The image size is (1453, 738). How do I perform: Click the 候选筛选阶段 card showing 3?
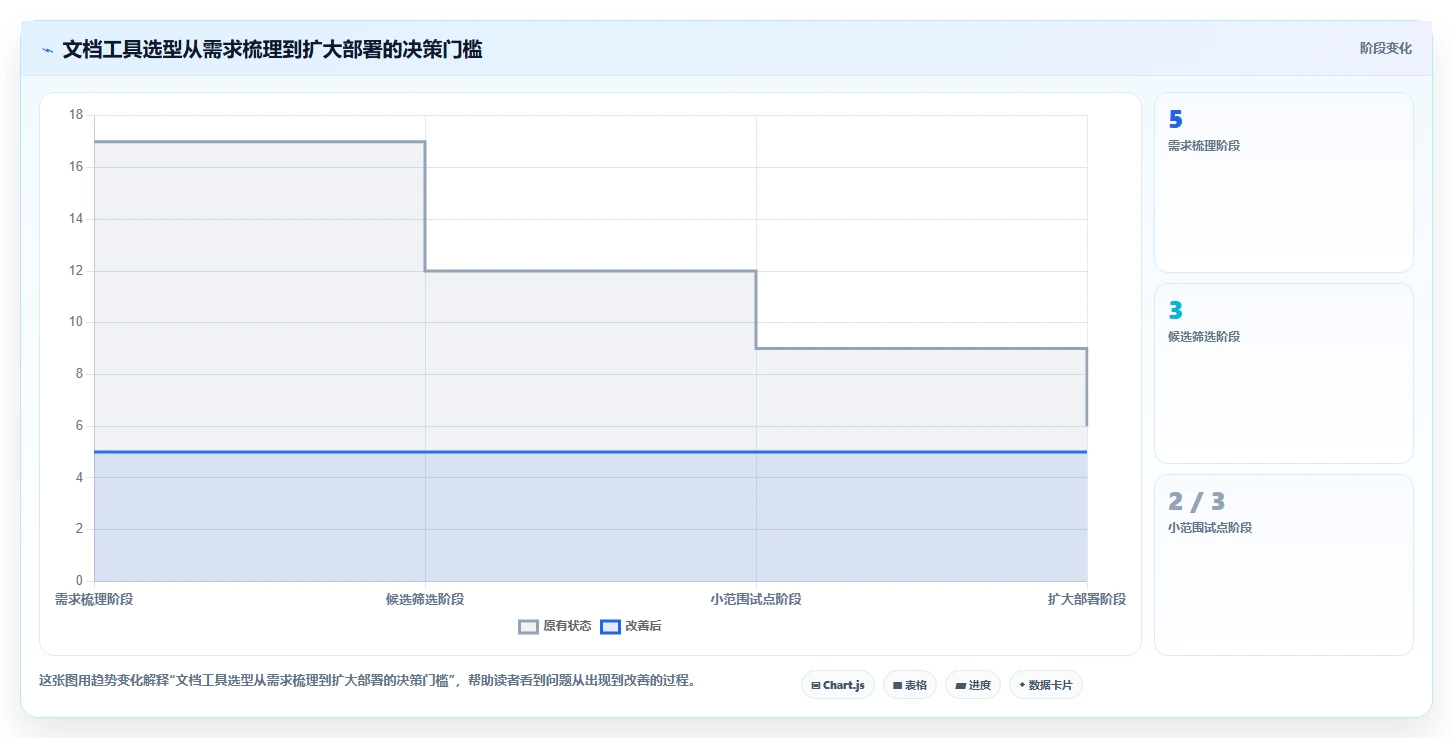1283,373
